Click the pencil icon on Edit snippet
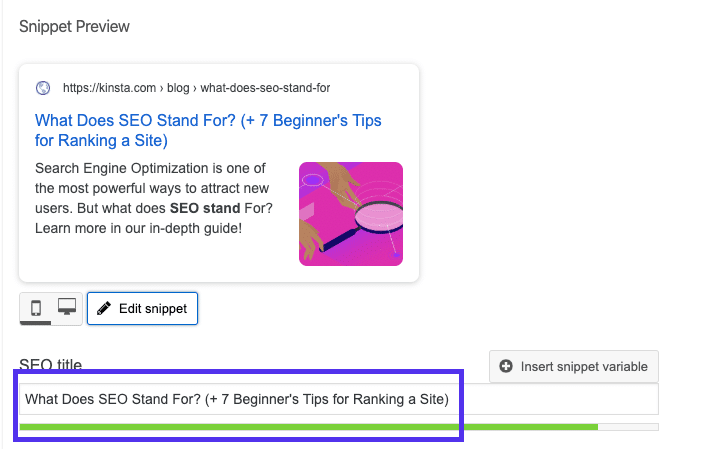 pyautogui.click(x=104, y=309)
